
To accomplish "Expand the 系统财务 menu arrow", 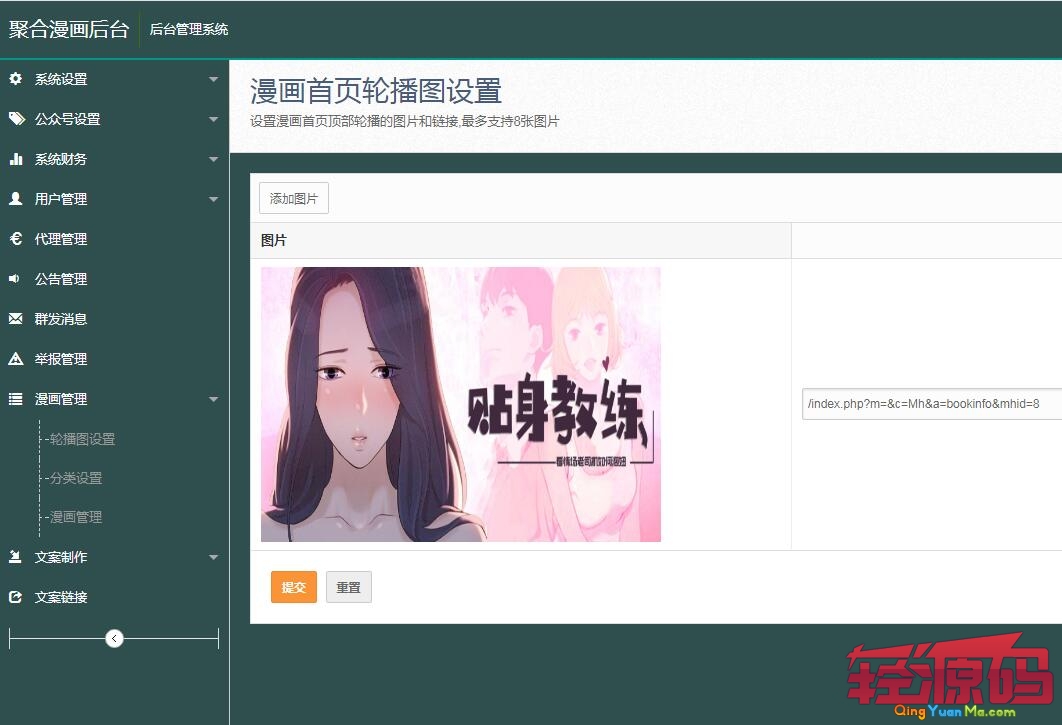I will pos(213,159).
